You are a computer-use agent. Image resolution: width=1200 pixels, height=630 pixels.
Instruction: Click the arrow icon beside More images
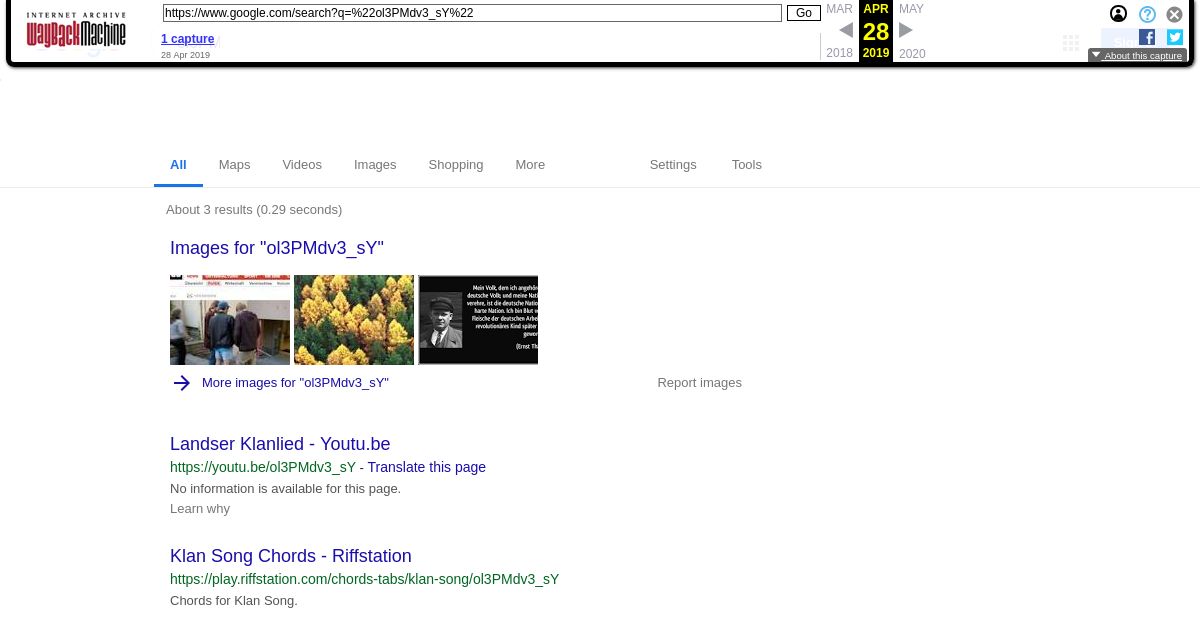point(181,383)
